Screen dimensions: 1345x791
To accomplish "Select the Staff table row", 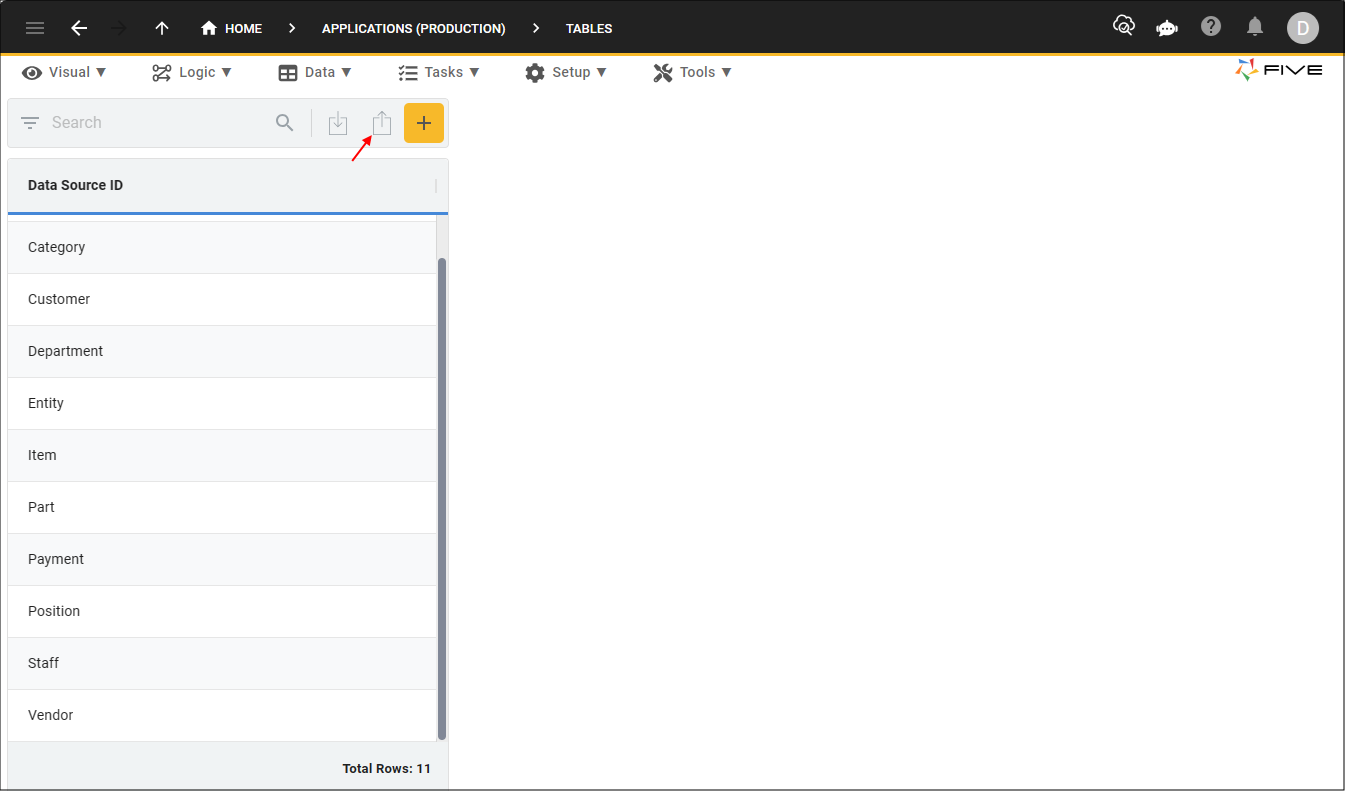I will pyautogui.click(x=222, y=663).
